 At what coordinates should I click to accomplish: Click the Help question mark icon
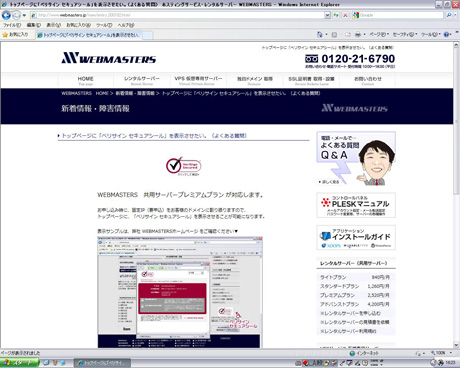(446, 35)
